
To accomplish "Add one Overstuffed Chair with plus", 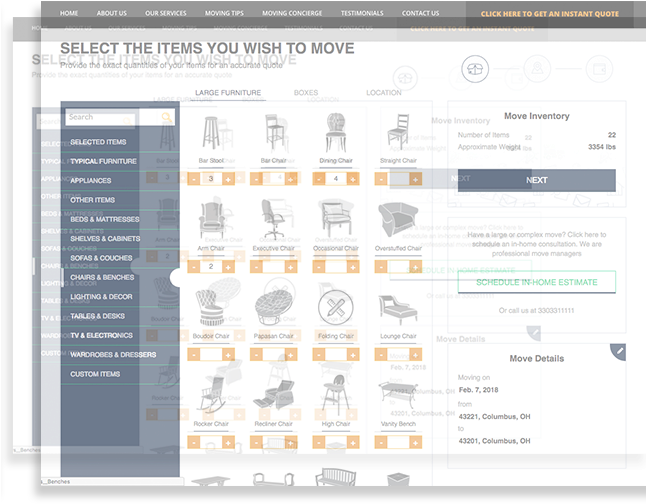I will click(x=415, y=267).
